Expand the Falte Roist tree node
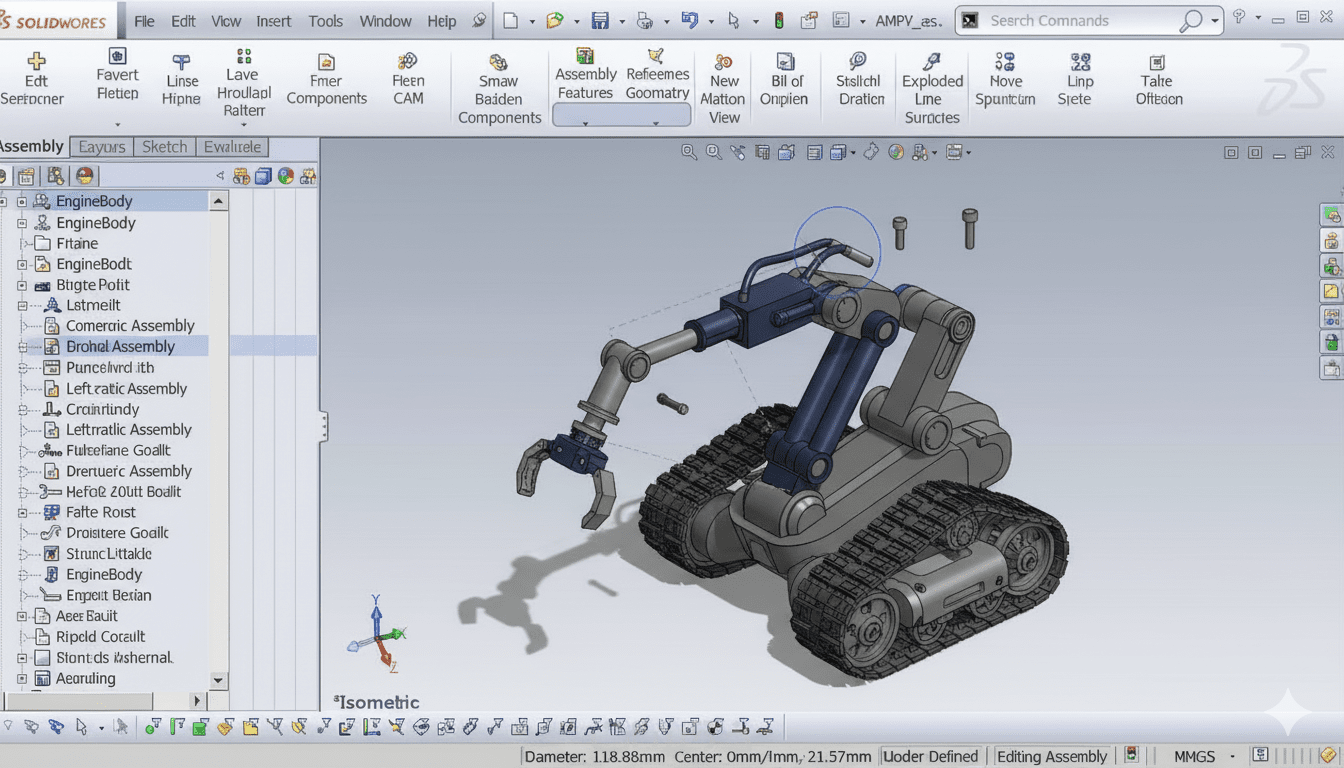 tap(23, 513)
